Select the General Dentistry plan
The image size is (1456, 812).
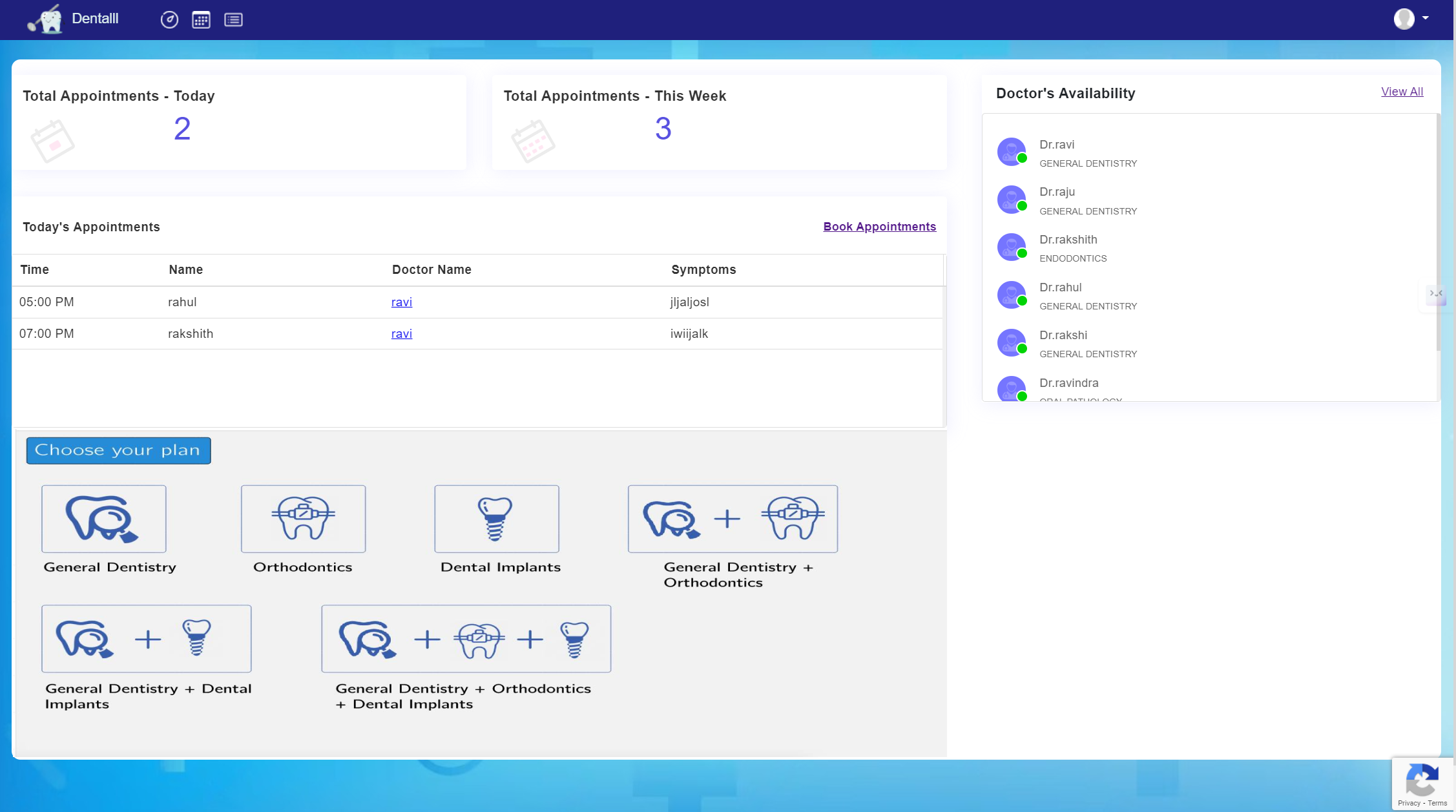[x=104, y=519]
